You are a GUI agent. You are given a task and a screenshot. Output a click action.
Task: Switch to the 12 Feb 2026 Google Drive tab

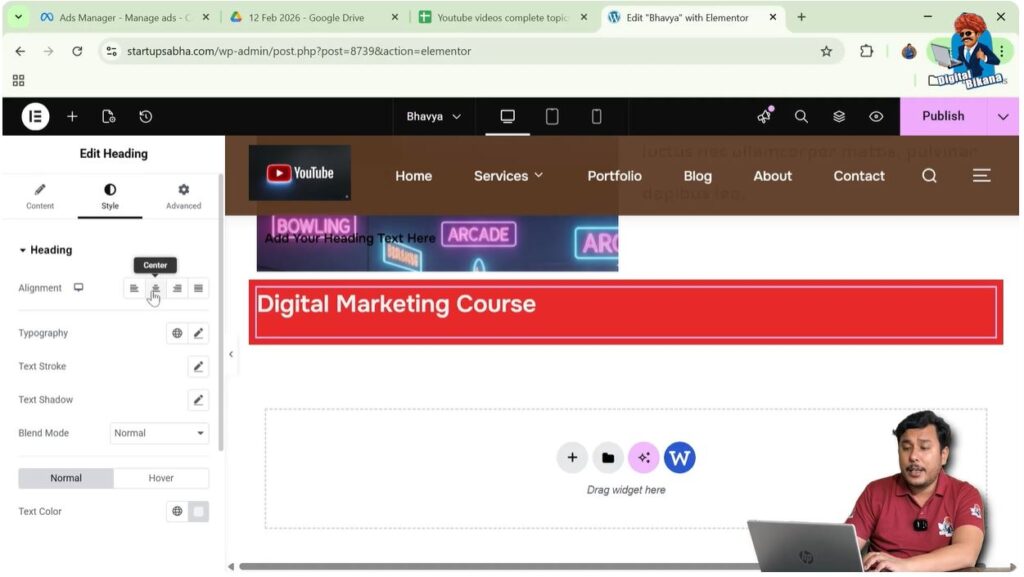(313, 18)
